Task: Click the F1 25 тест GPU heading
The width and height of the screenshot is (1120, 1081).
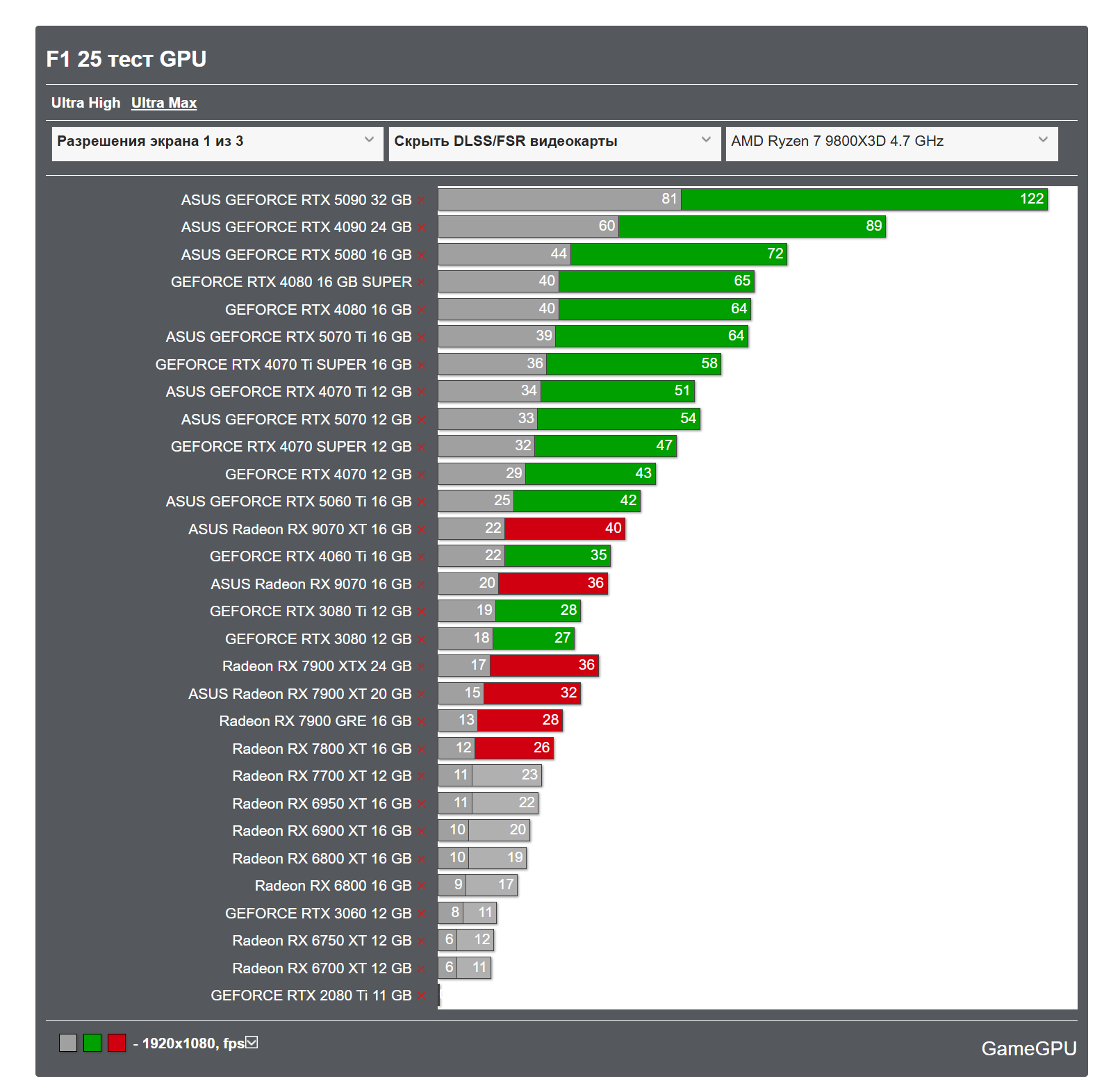Action: [126, 59]
